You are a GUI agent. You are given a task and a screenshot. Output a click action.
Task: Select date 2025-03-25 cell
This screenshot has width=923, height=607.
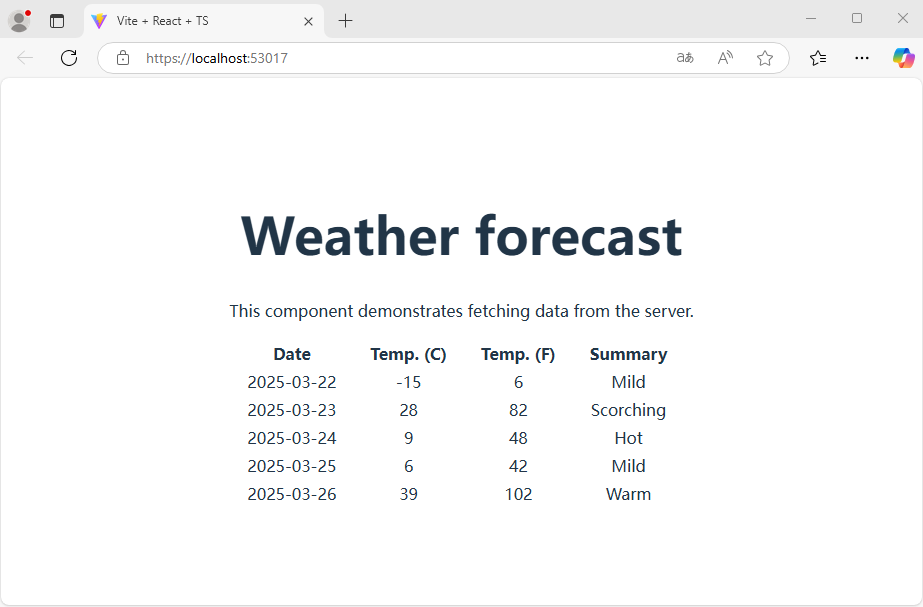292,466
